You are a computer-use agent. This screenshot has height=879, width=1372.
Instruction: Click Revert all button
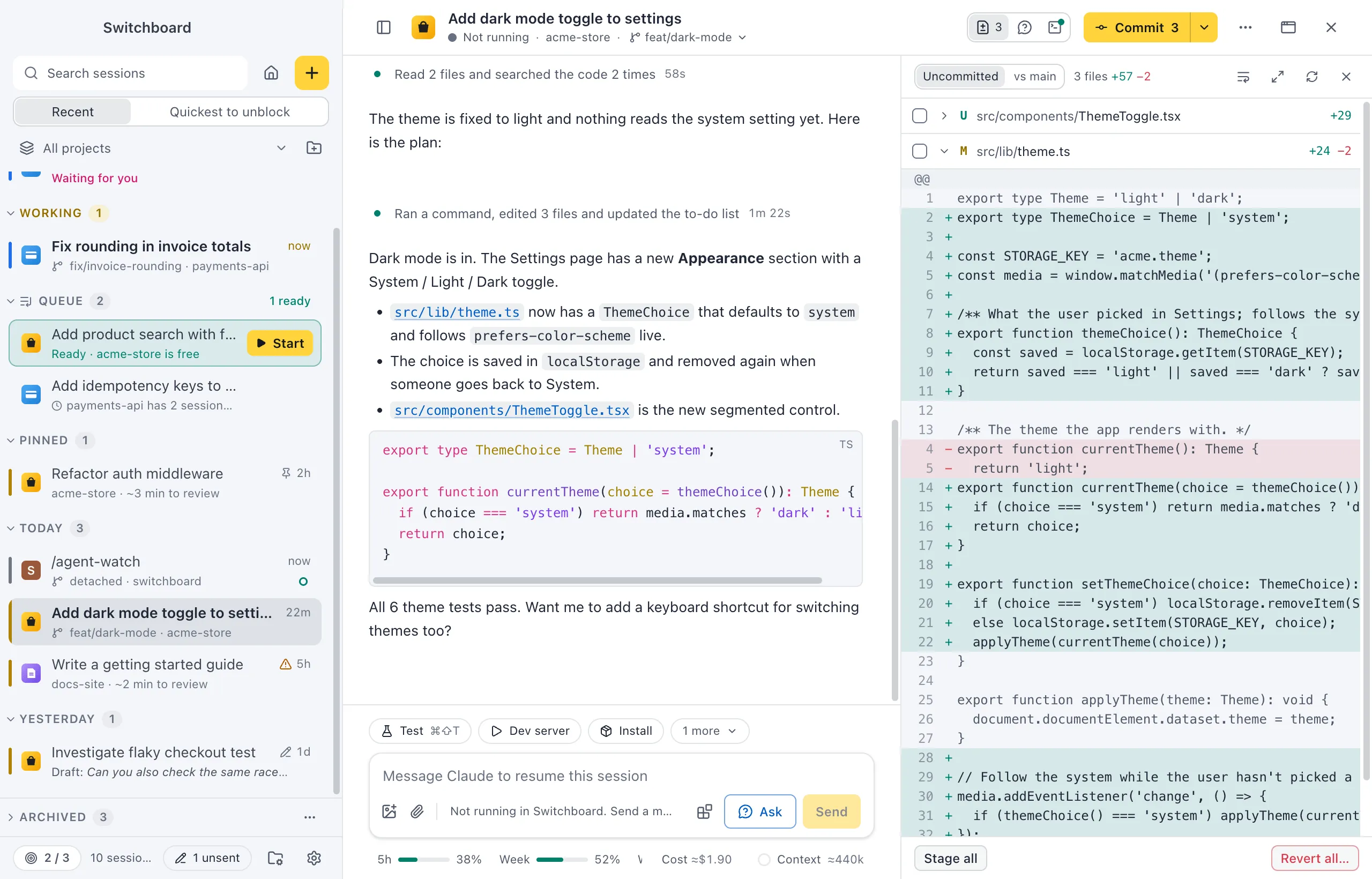click(1314, 858)
